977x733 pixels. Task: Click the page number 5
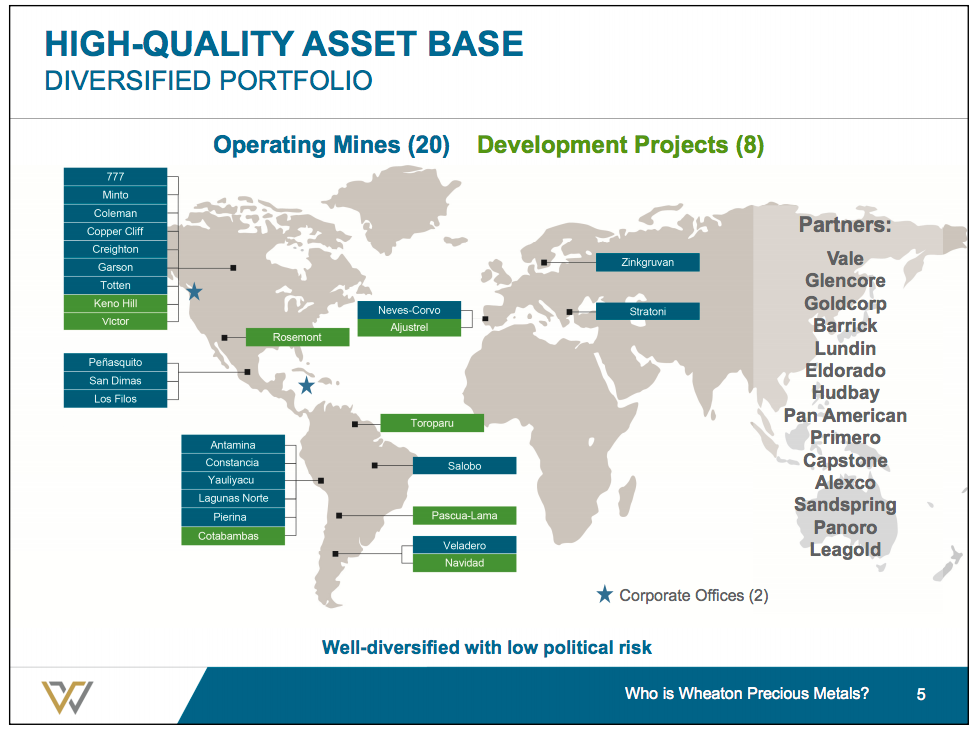pos(922,692)
